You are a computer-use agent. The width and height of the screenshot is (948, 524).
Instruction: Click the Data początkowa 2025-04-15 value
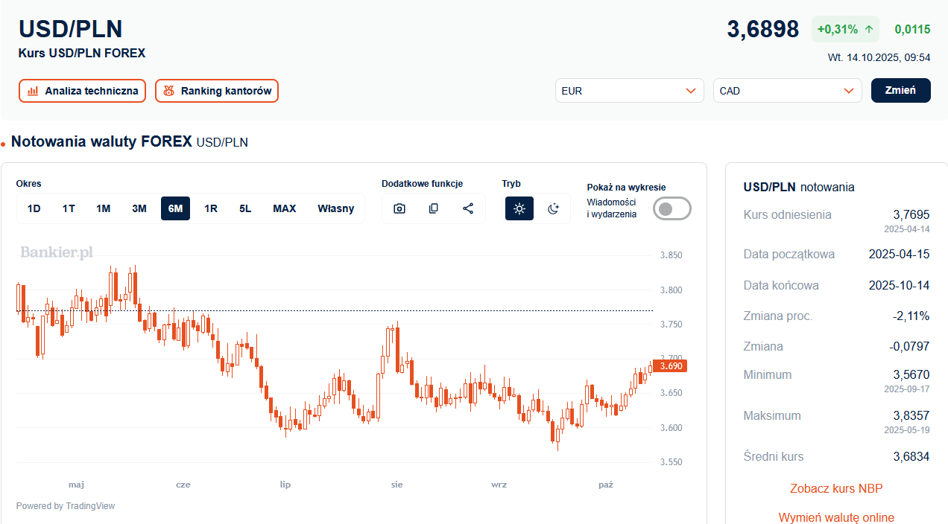(x=899, y=254)
